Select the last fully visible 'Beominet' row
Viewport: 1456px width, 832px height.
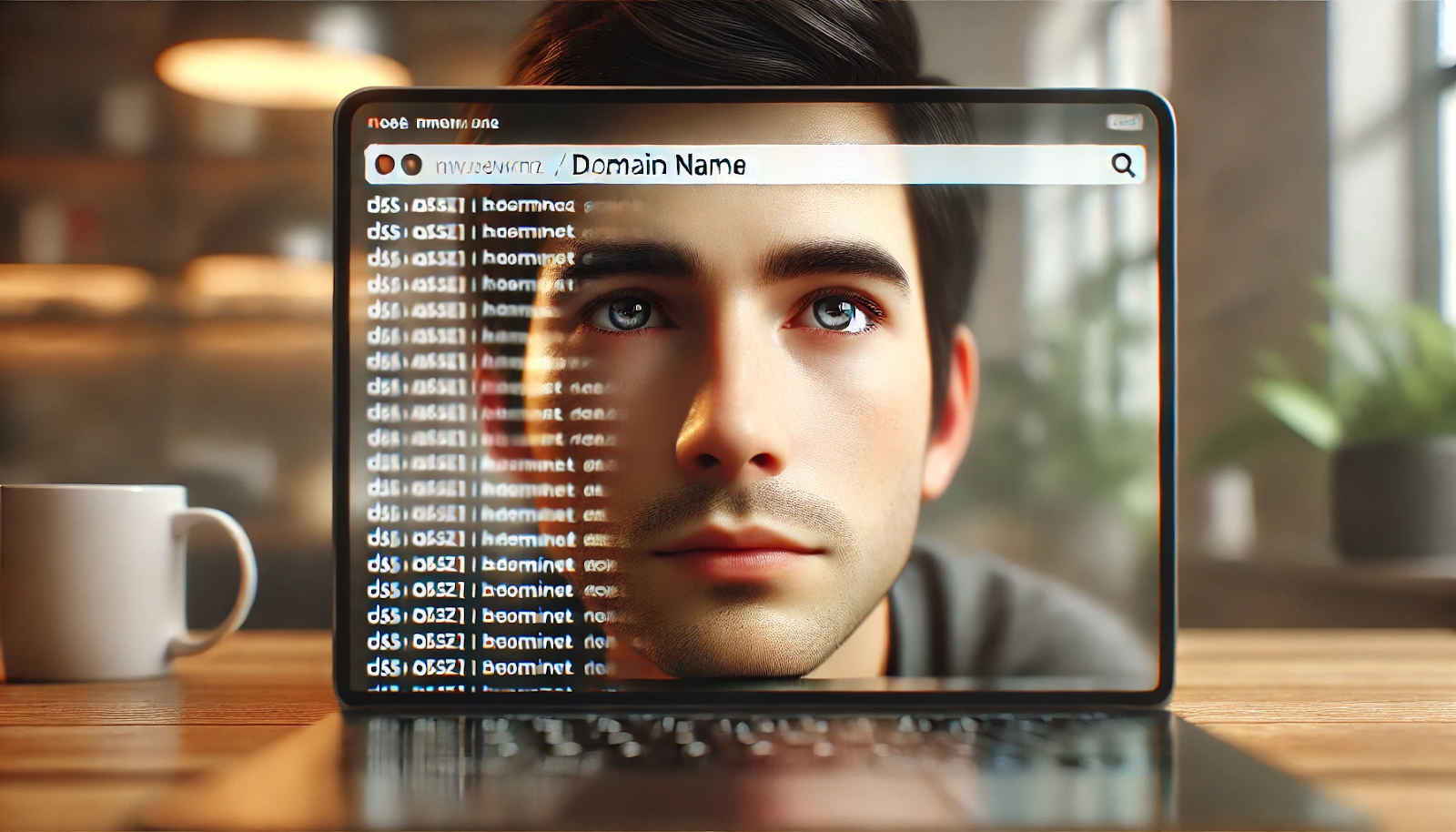pos(528,667)
